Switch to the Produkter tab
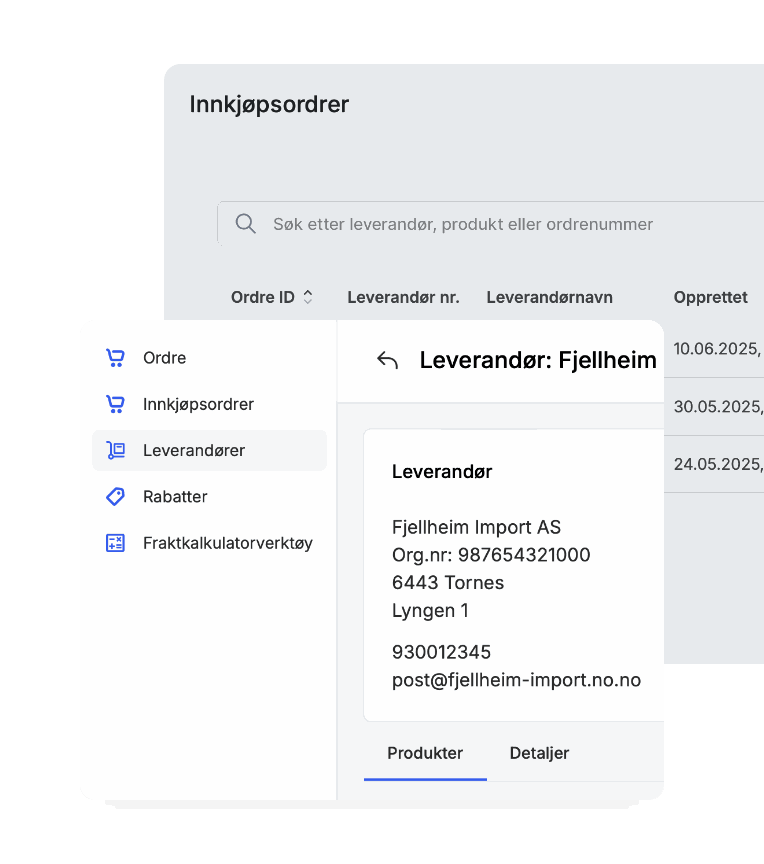 click(425, 753)
